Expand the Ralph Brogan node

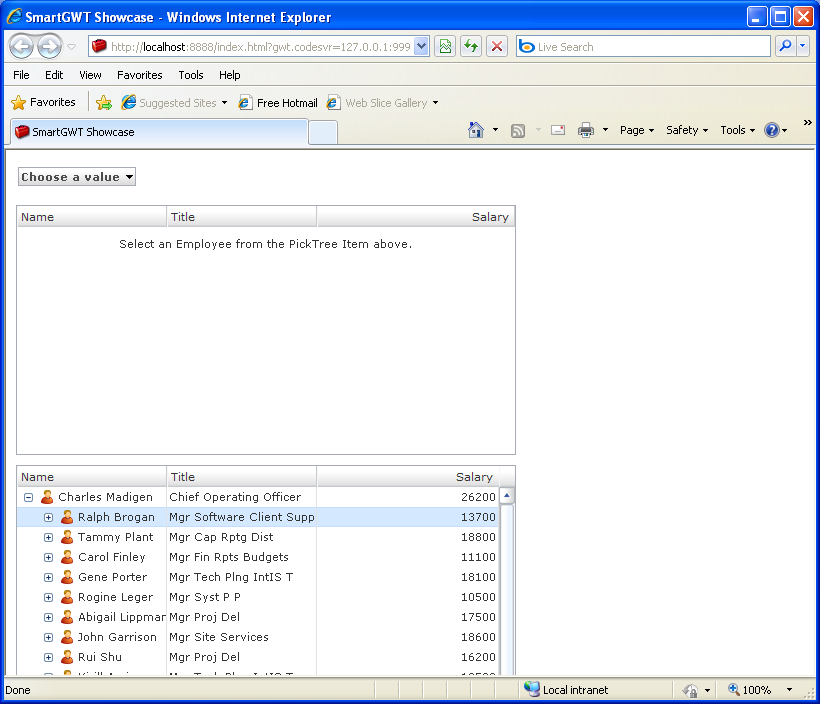pyautogui.click(x=49, y=517)
